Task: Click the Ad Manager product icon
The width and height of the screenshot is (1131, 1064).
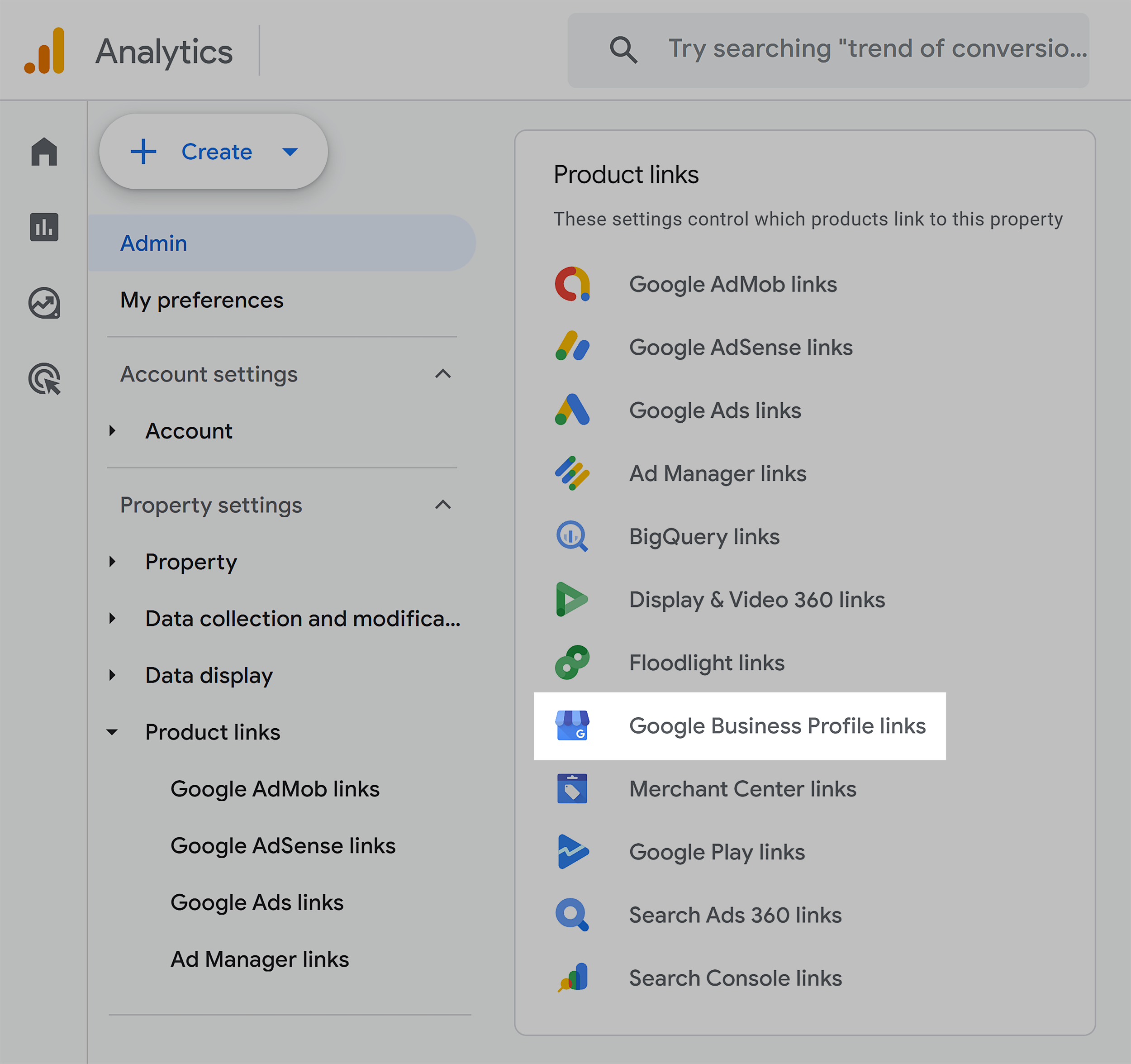Action: (x=572, y=473)
